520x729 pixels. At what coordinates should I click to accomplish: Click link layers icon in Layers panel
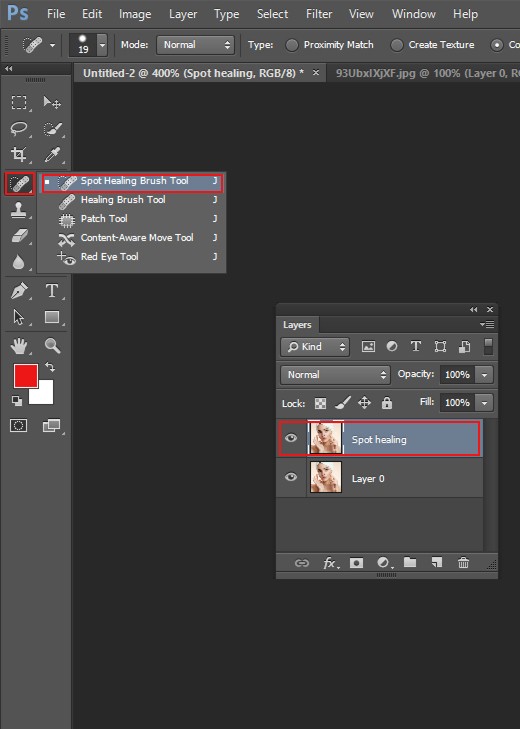[301, 563]
